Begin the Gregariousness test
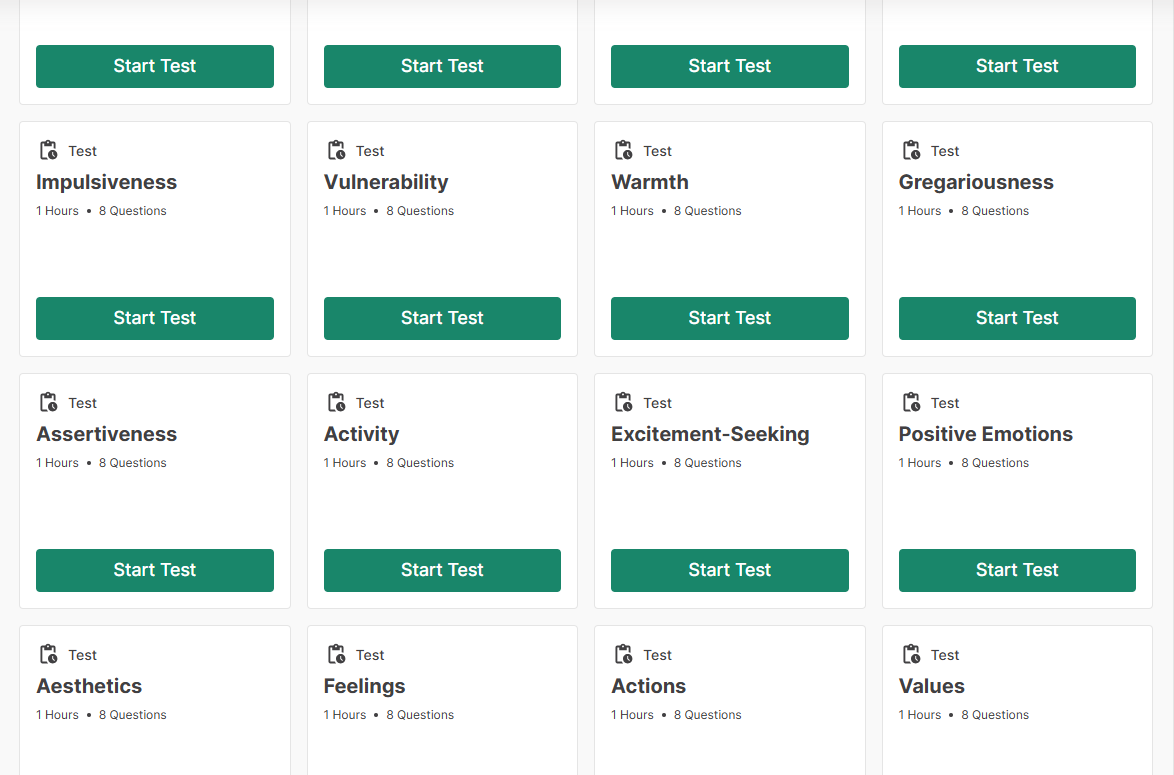Image resolution: width=1174 pixels, height=775 pixels. click(1017, 318)
